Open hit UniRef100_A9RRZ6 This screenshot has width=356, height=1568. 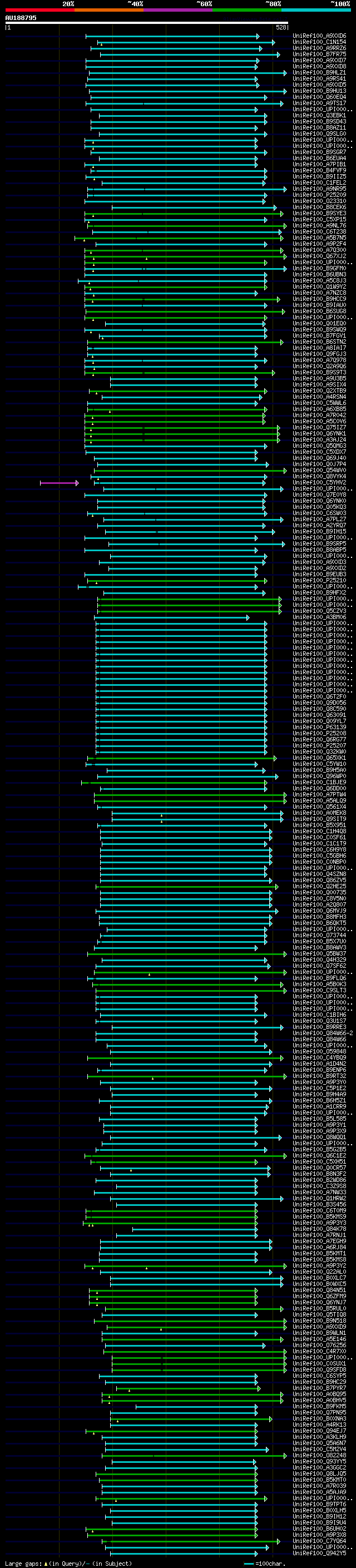point(319,49)
